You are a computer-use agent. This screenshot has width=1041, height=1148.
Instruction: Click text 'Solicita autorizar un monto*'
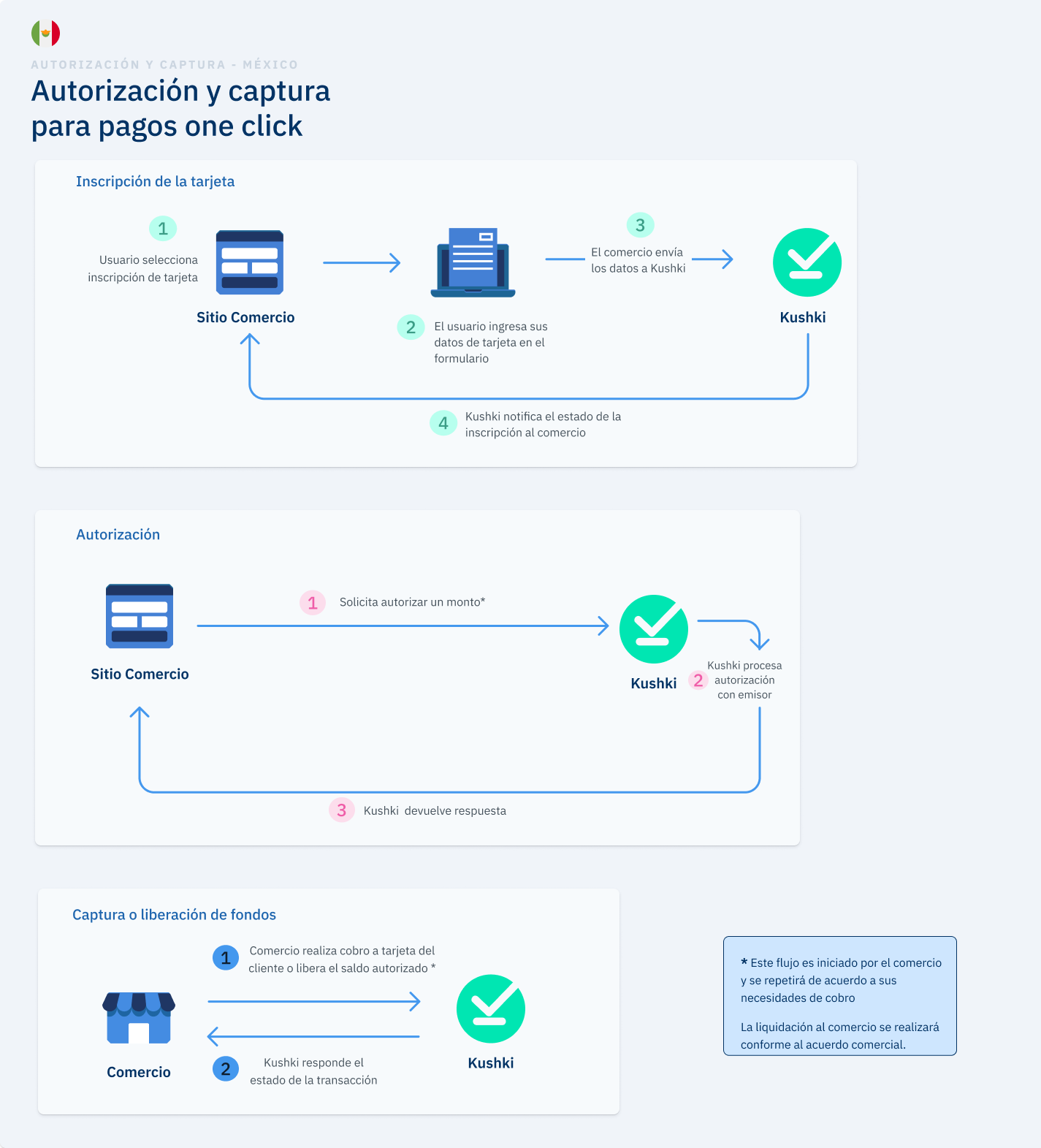click(x=412, y=602)
